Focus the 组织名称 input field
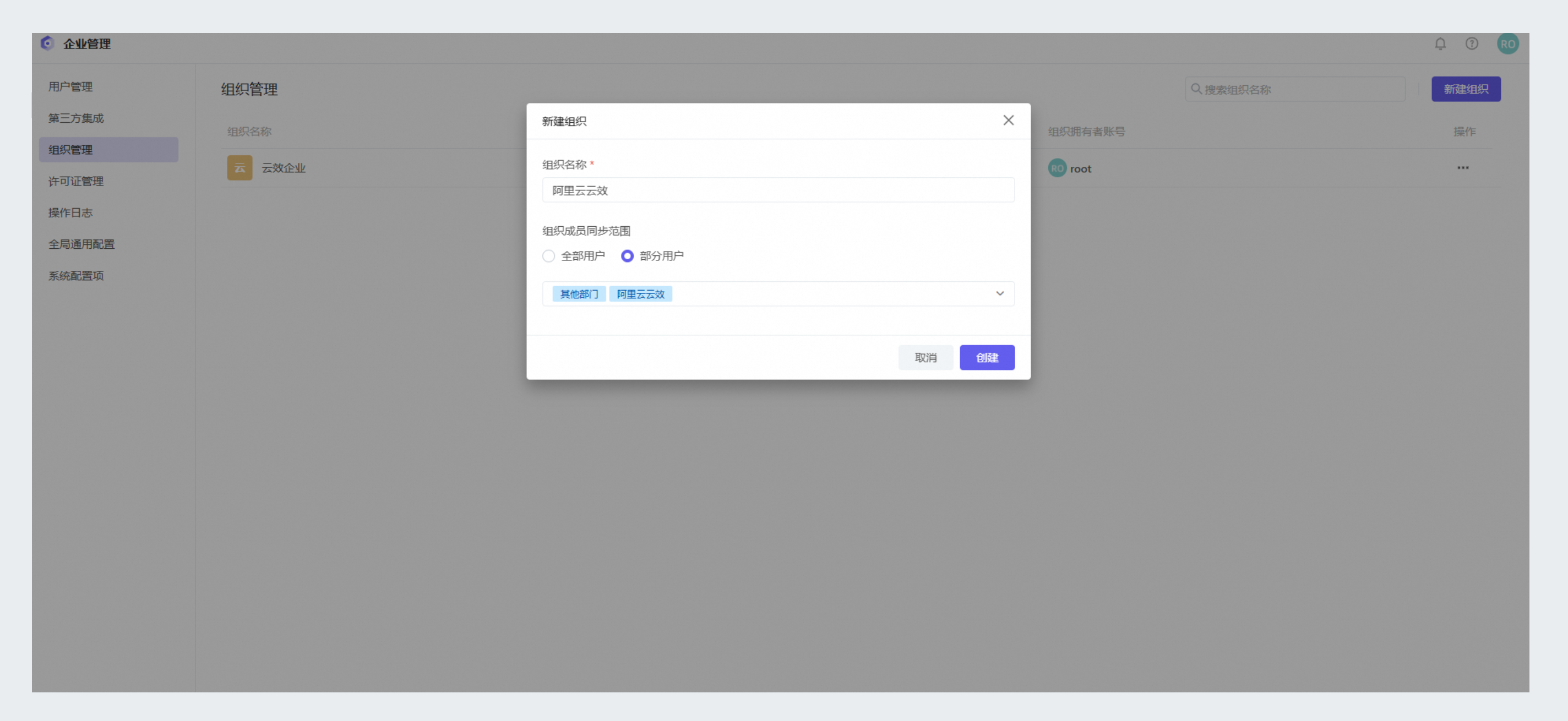The width and height of the screenshot is (1568, 721). (778, 190)
